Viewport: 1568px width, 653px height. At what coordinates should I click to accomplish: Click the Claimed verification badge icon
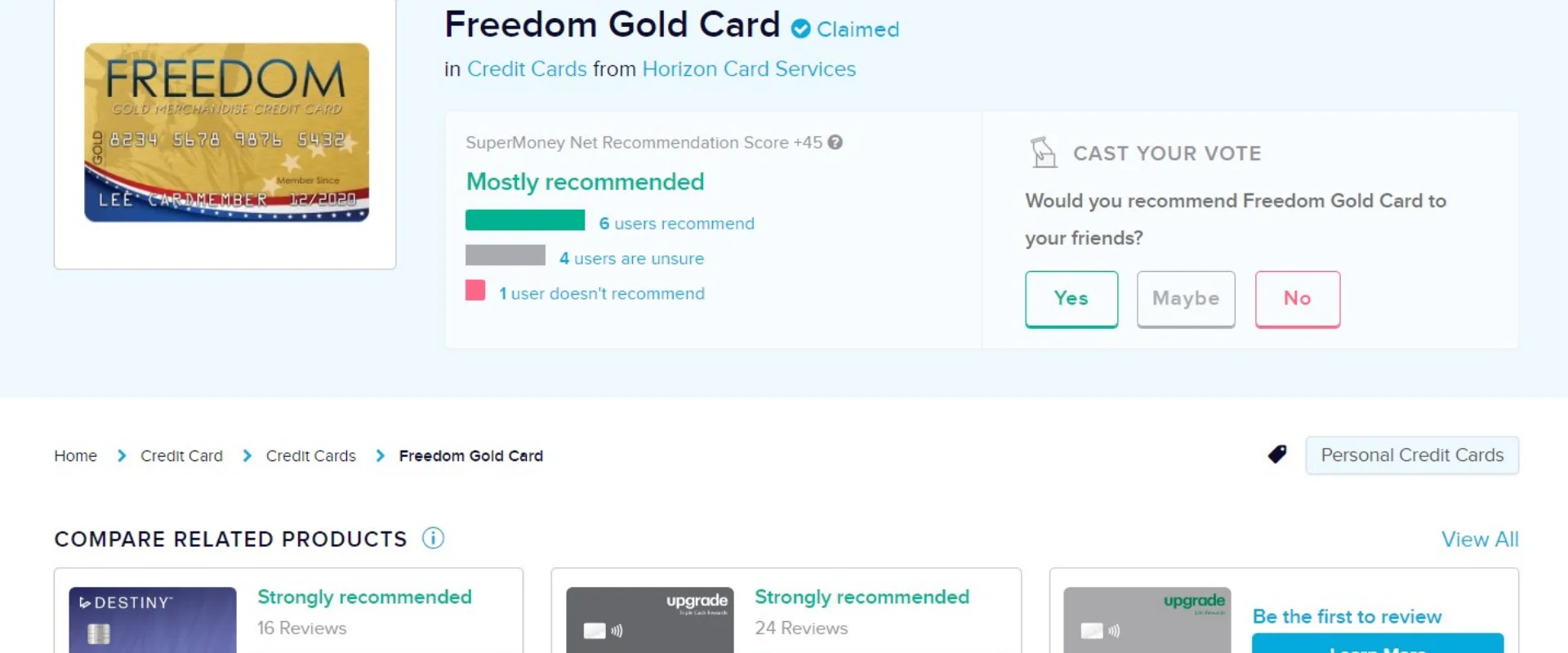click(801, 29)
